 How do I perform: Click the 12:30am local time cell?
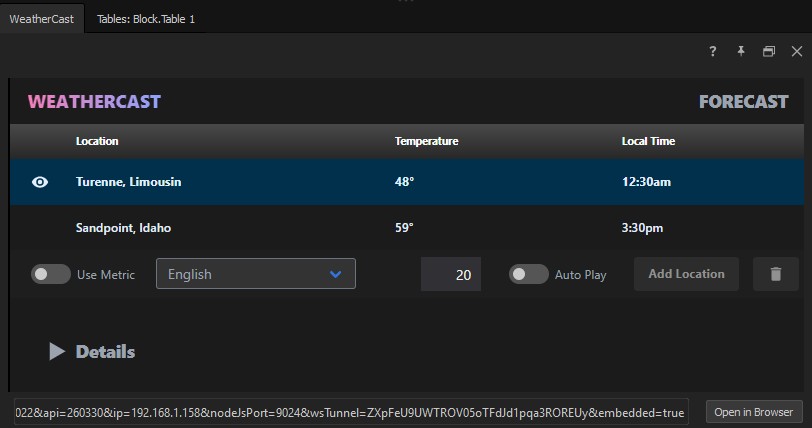[646, 182]
